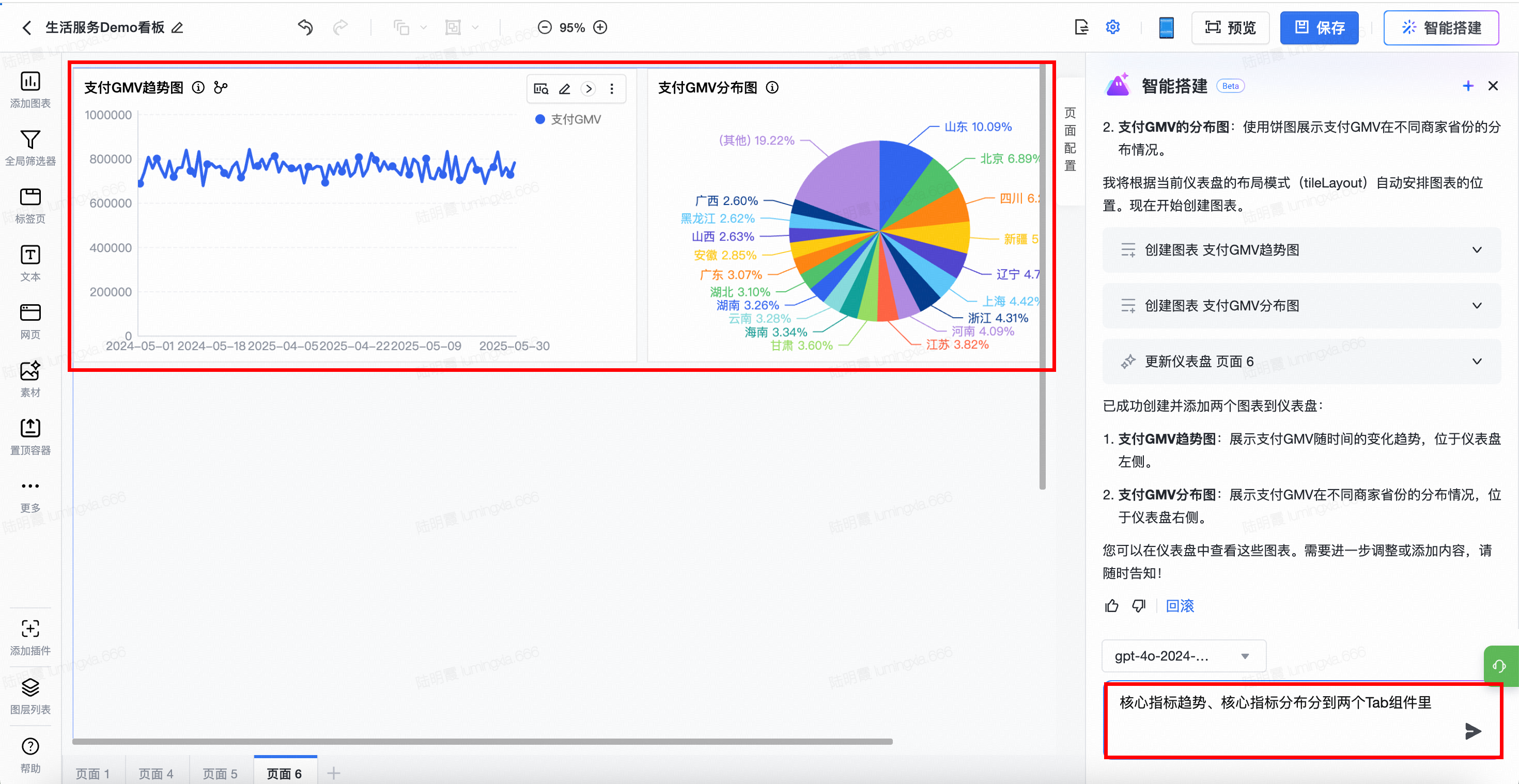This screenshot has width=1519, height=784.
Task: Click the thumbs-down feedback icon
Action: coord(1139,605)
